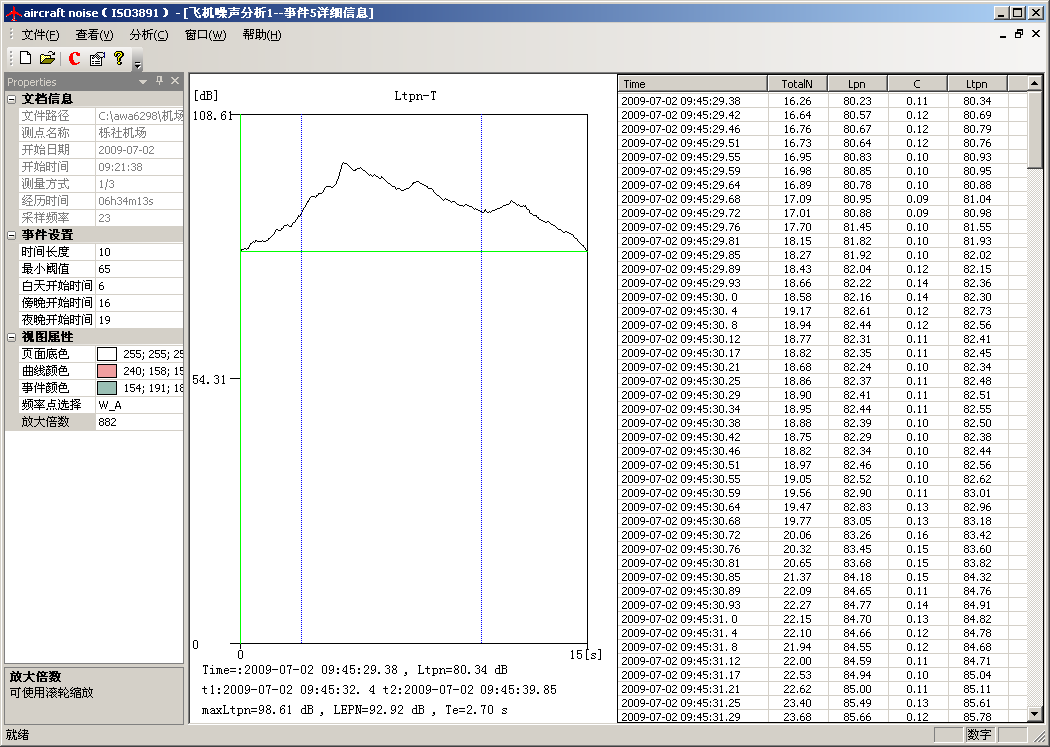Click the Ltpn column header
This screenshot has height=747, width=1050.
click(976, 84)
